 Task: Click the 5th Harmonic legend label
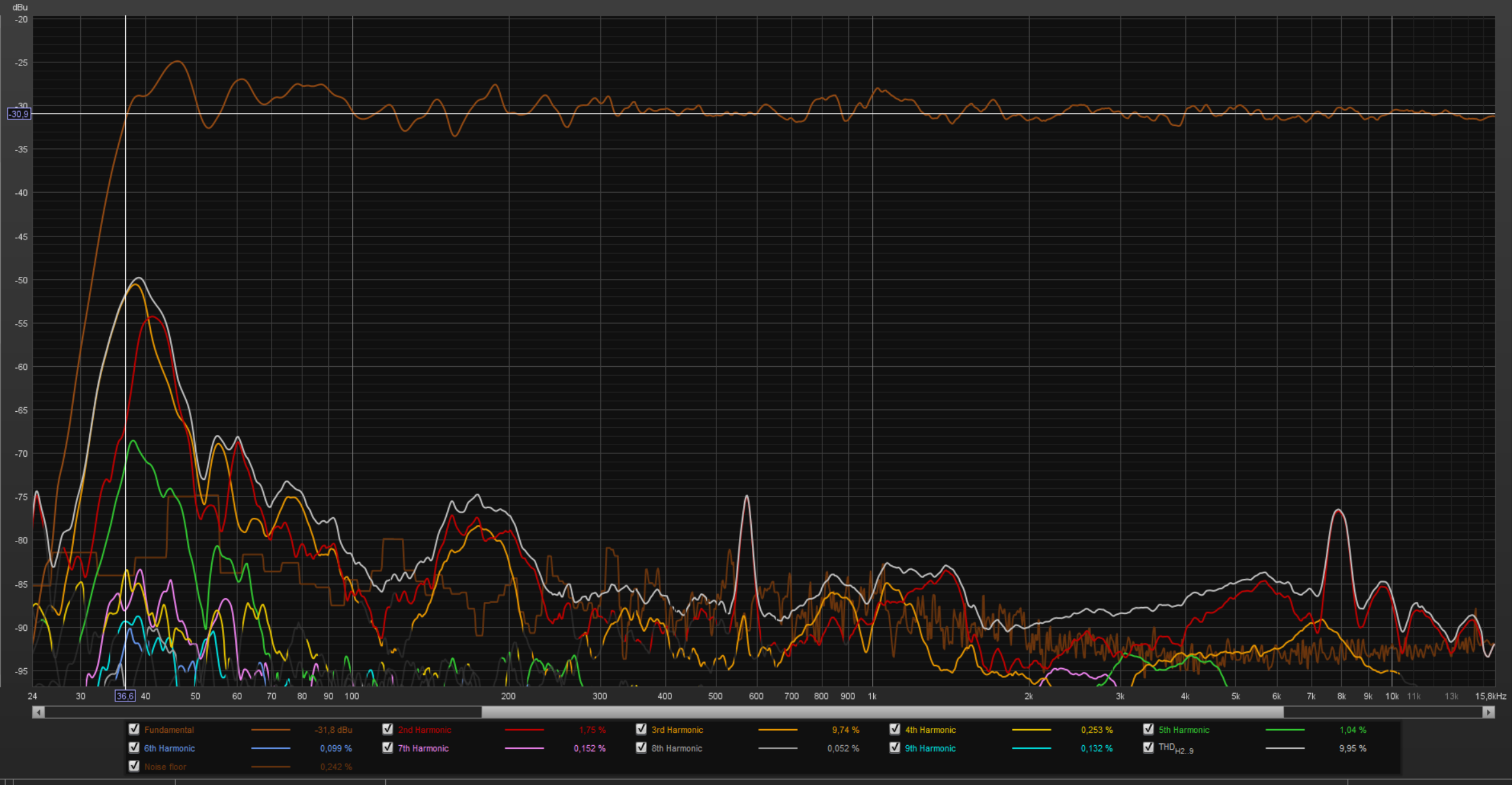(1184, 730)
